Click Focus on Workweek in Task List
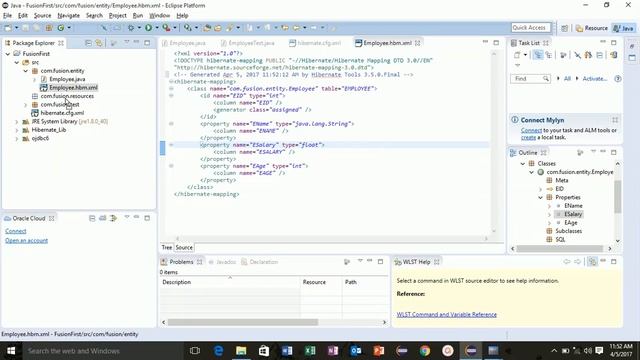This screenshot has width=640, height=360. click(563, 55)
